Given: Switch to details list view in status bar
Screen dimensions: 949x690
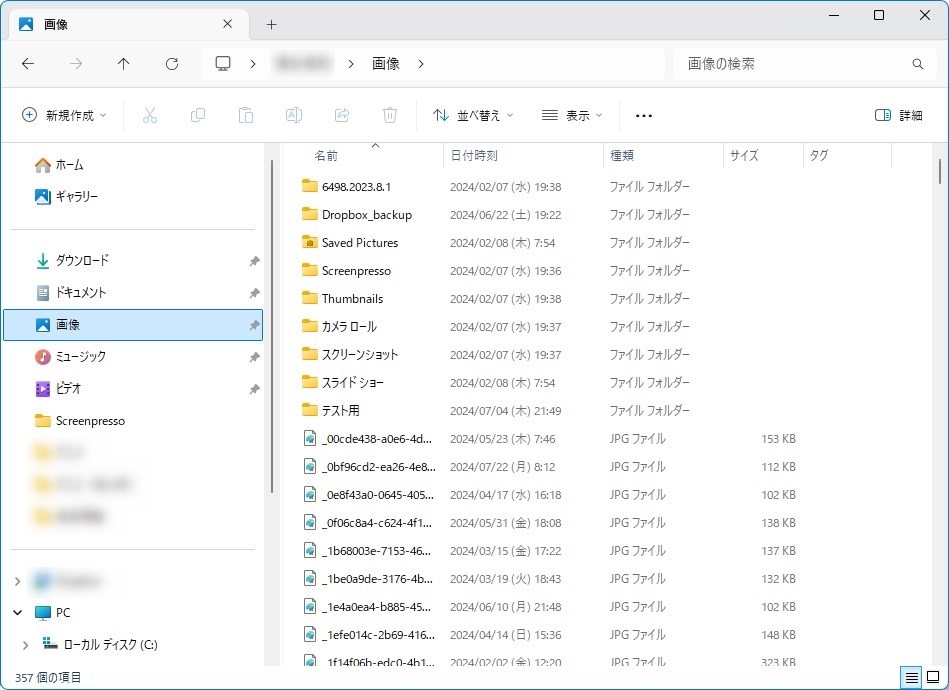Looking at the screenshot, I should [911, 677].
